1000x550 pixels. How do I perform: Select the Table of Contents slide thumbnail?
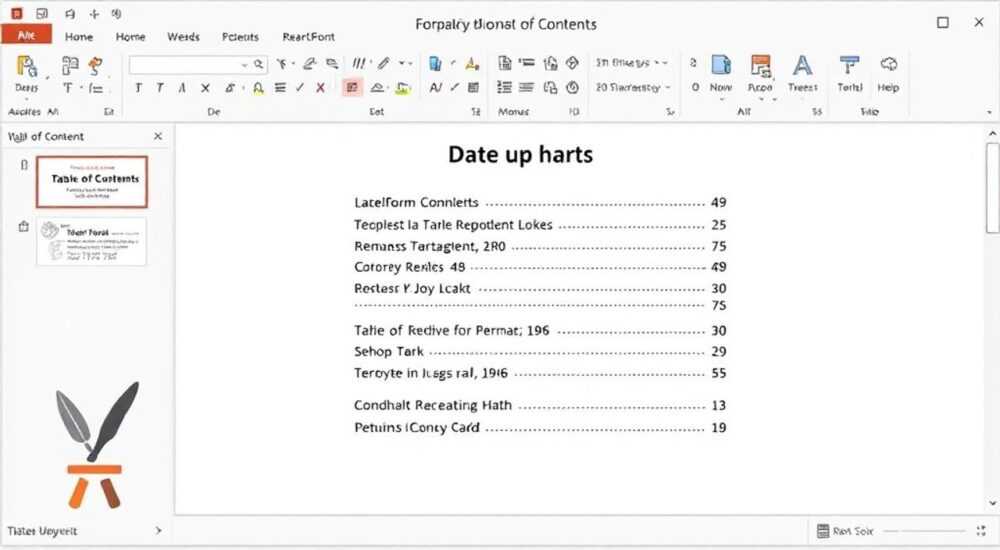92,182
